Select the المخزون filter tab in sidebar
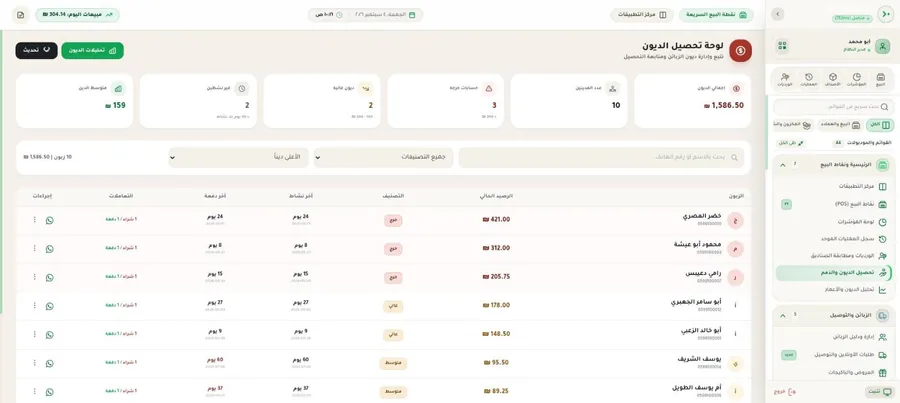This screenshot has height=403, width=900. tap(794, 125)
